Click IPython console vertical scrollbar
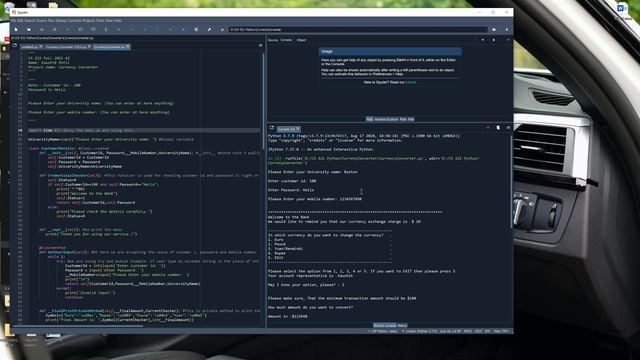The width and height of the screenshot is (640, 360). coord(511,182)
